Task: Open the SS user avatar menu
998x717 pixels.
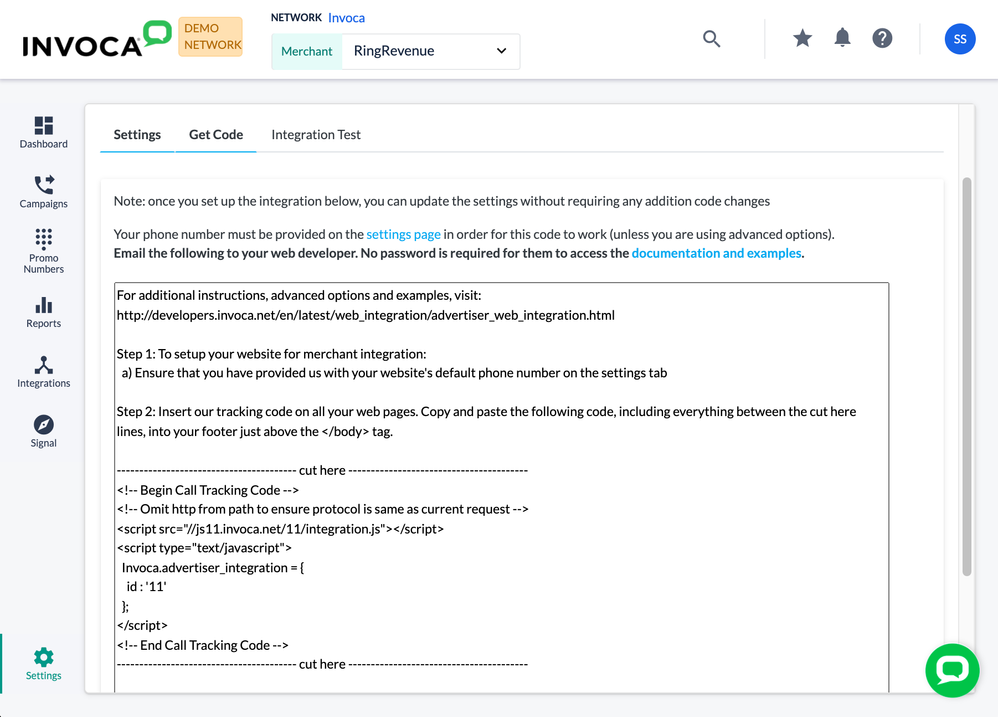Action: [960, 39]
